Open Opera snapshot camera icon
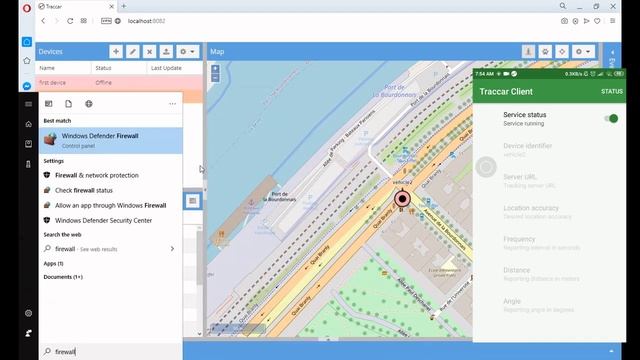This screenshot has width=640, height=360. [564, 21]
